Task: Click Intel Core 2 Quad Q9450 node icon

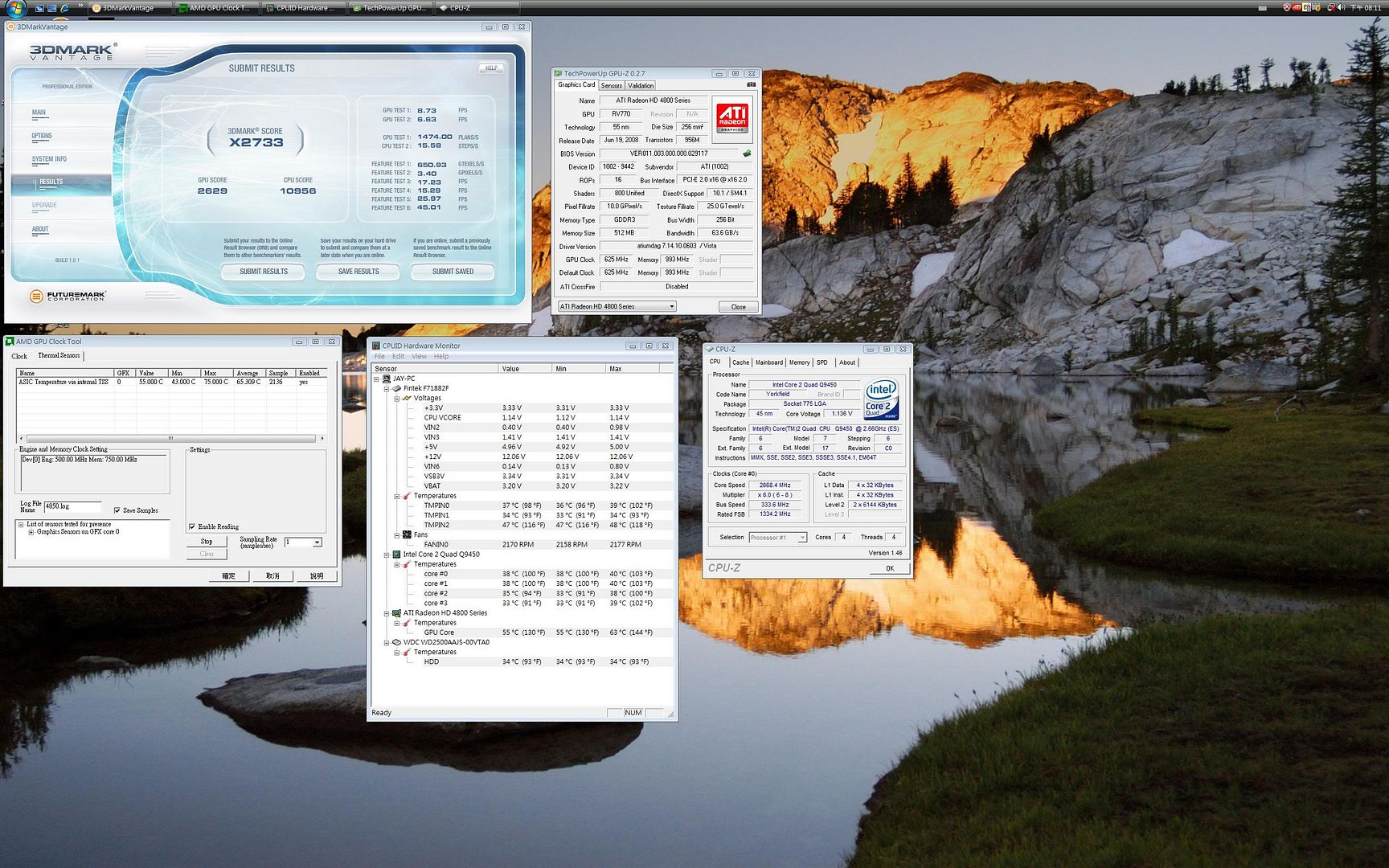Action: [x=396, y=555]
